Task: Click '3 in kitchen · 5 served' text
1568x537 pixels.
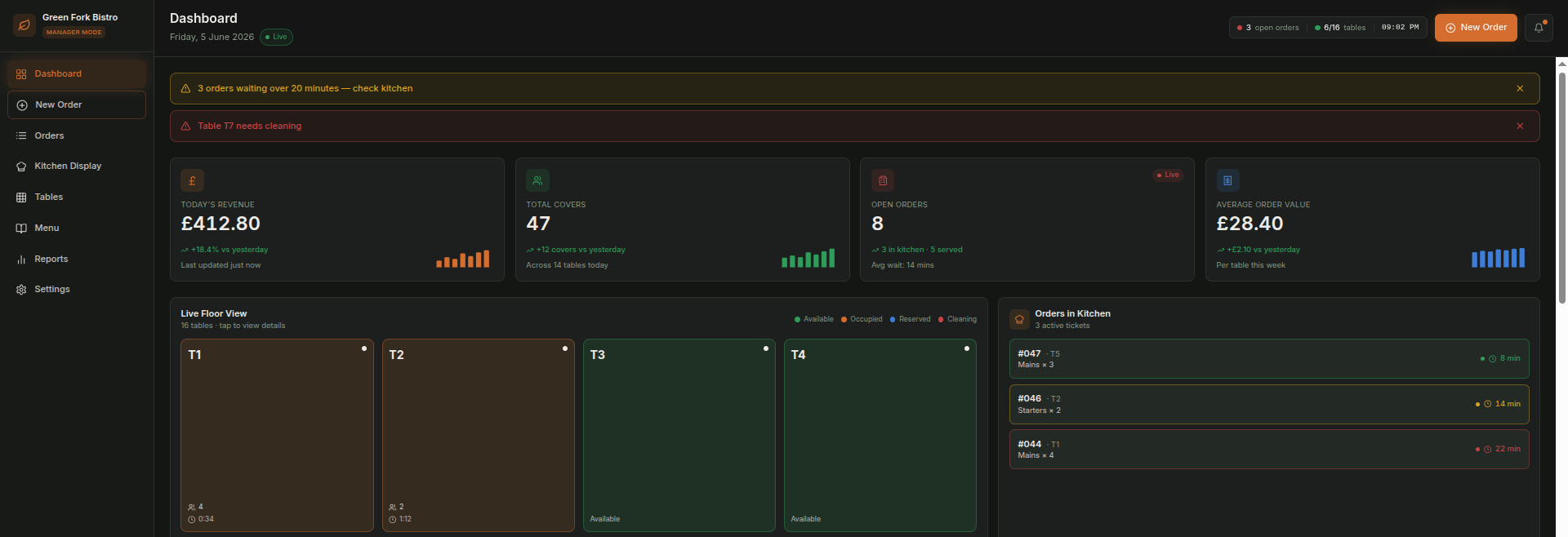Action: click(x=922, y=250)
